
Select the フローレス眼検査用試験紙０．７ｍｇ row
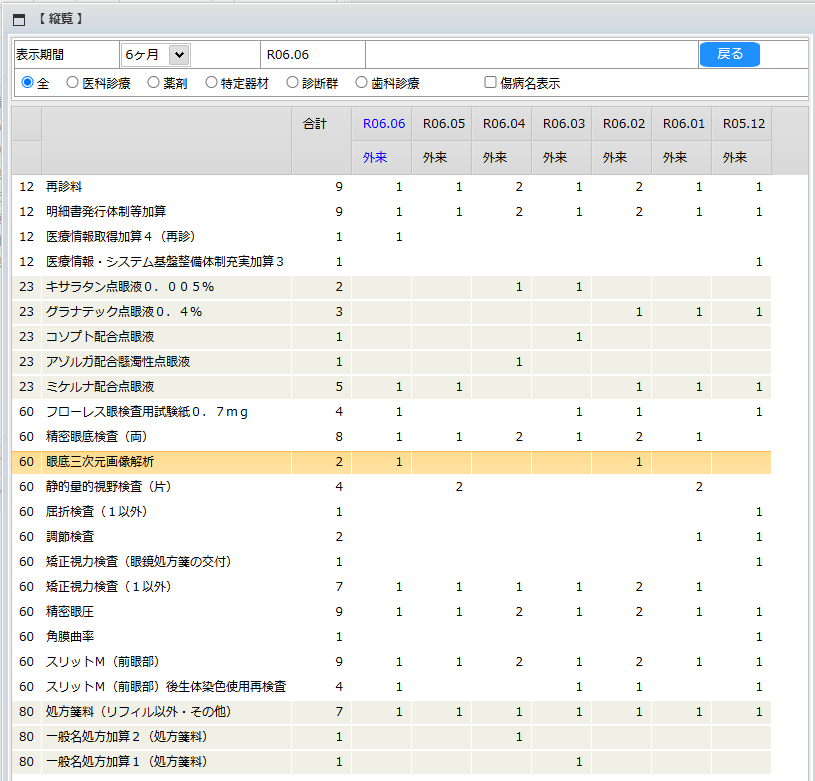pos(391,412)
